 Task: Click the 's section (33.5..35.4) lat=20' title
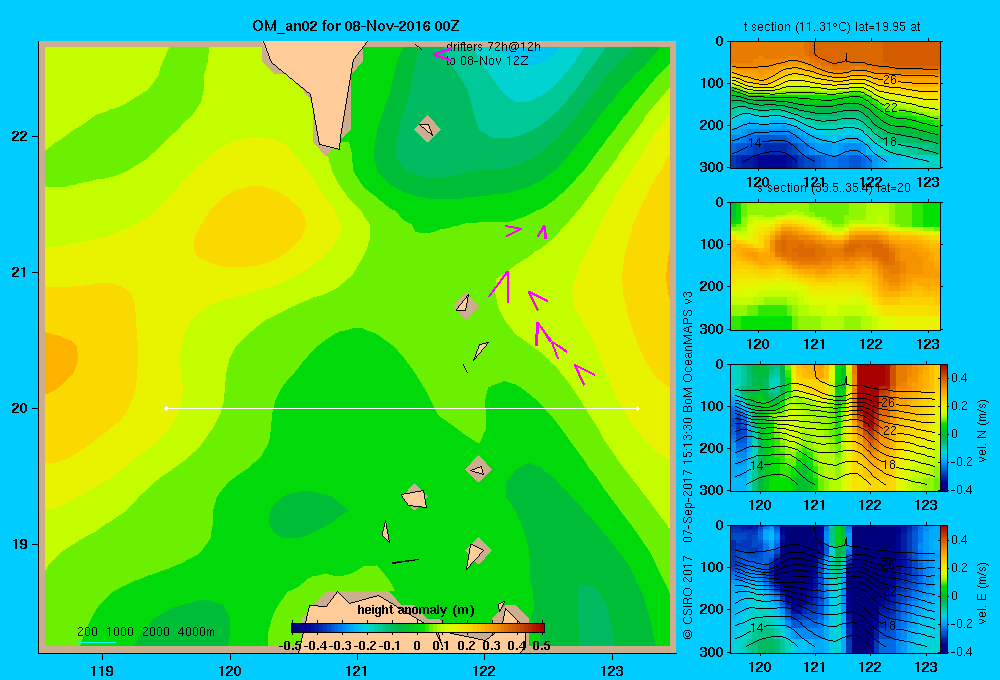[x=834, y=188]
